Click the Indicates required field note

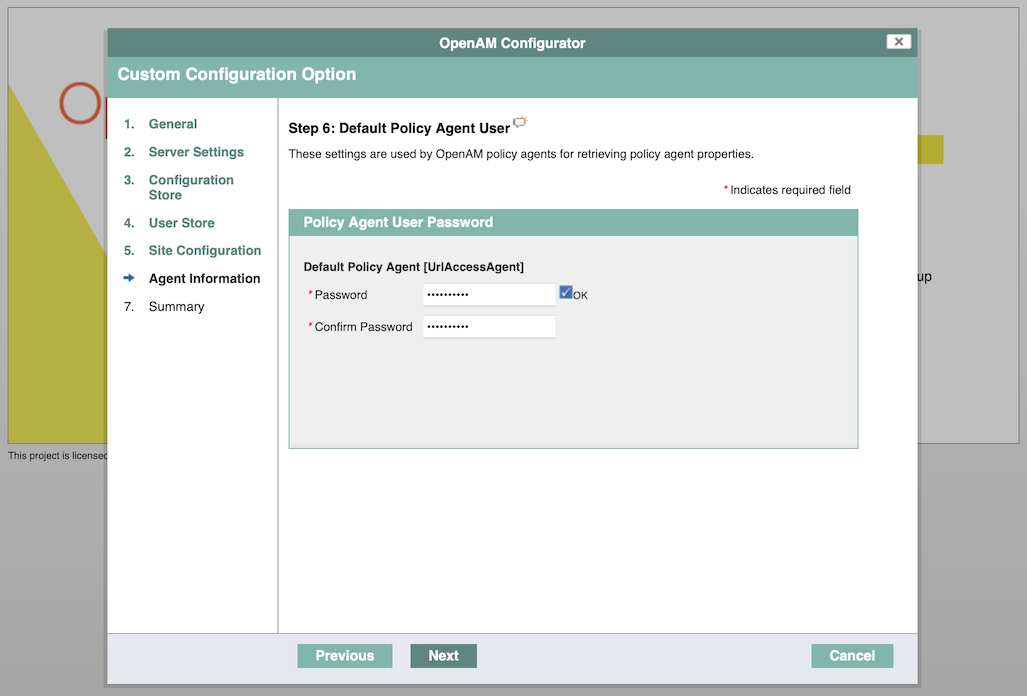pyautogui.click(x=787, y=190)
